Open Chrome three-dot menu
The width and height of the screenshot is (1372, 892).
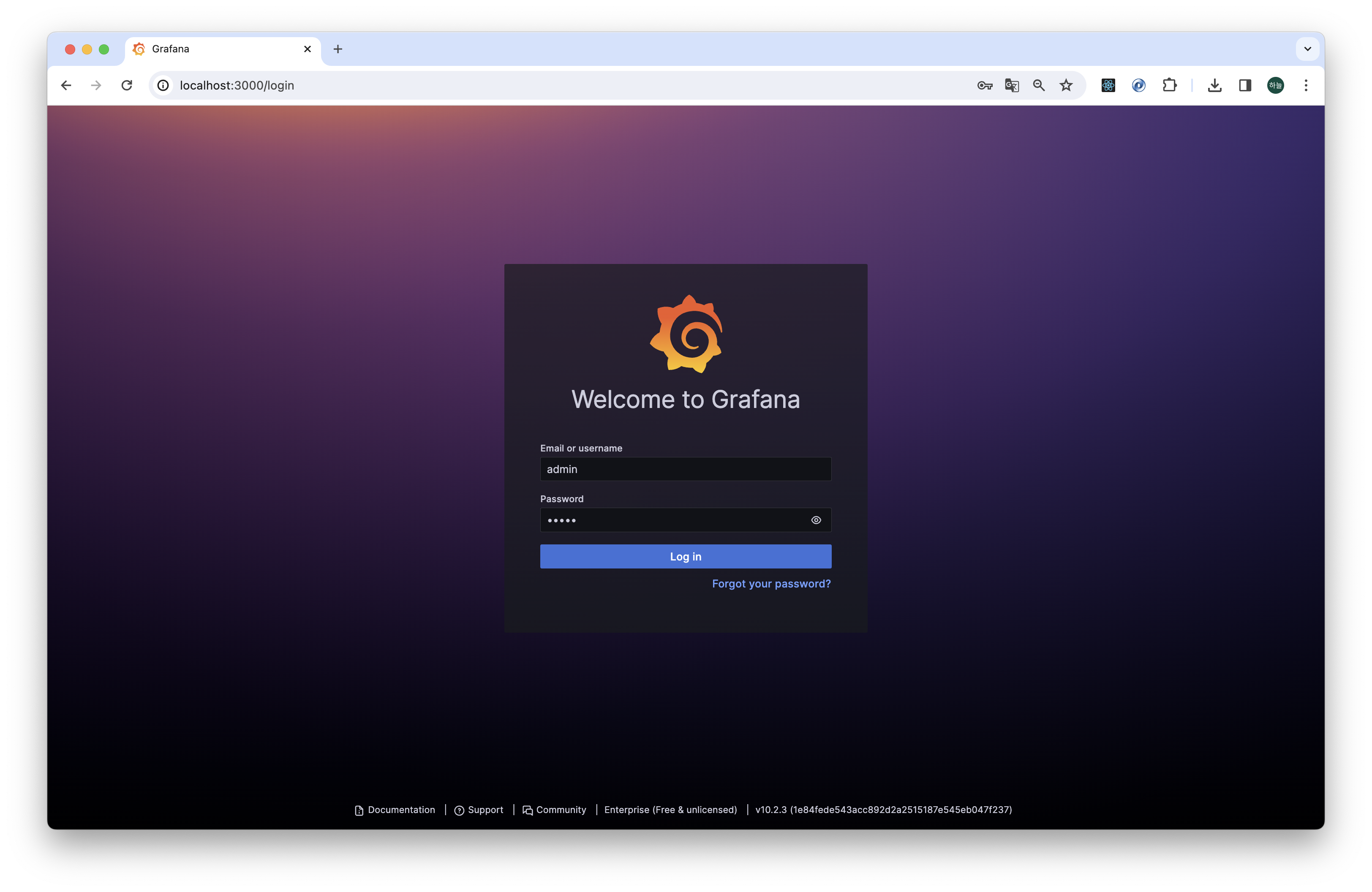coord(1306,85)
